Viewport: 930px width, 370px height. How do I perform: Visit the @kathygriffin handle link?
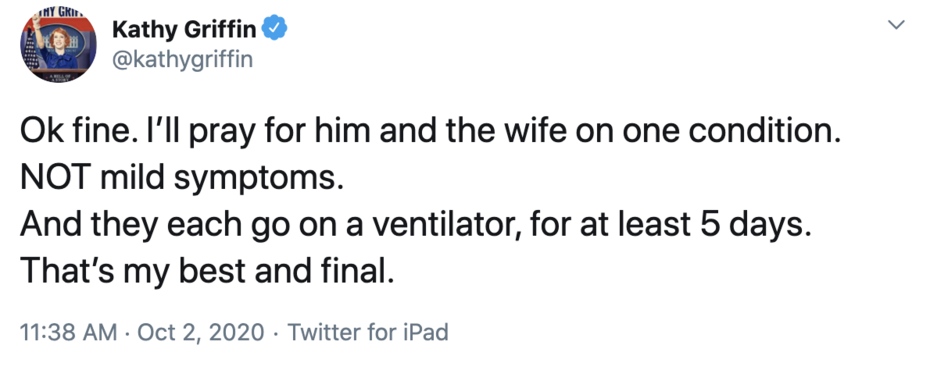coord(183,59)
